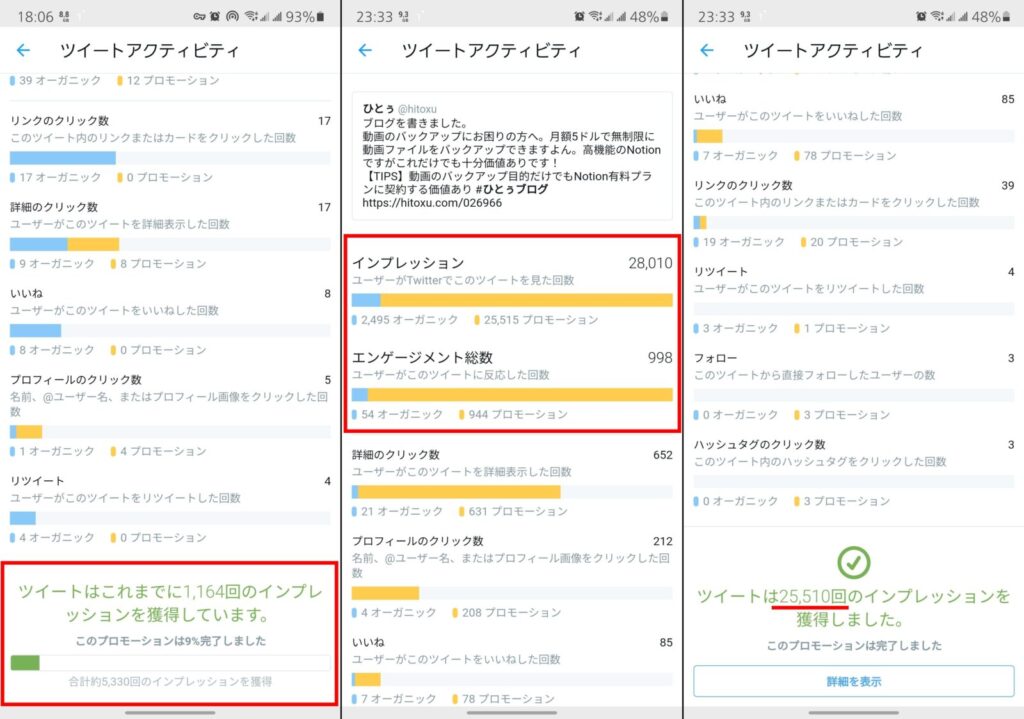1024x719 pixels.
Task: Tap the ハッシュタグのクリック数 row
Action: [x=854, y=473]
